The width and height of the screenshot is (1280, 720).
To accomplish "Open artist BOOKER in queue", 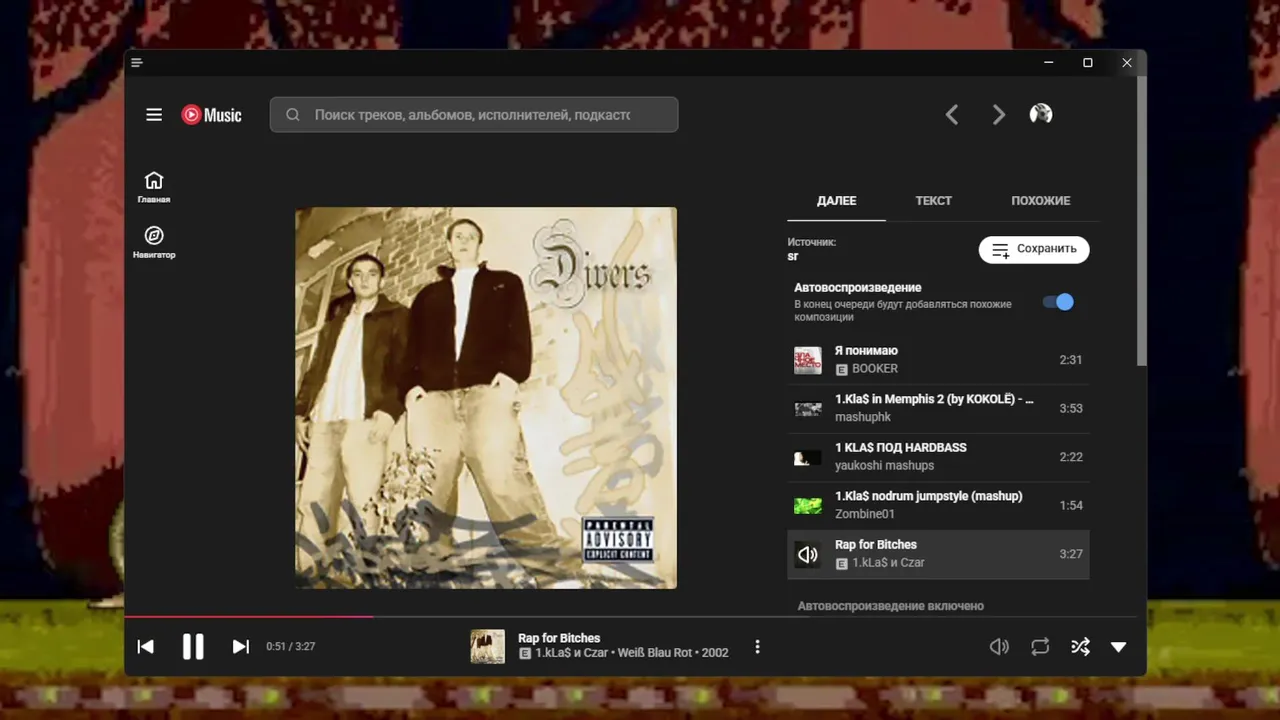I will [875, 369].
